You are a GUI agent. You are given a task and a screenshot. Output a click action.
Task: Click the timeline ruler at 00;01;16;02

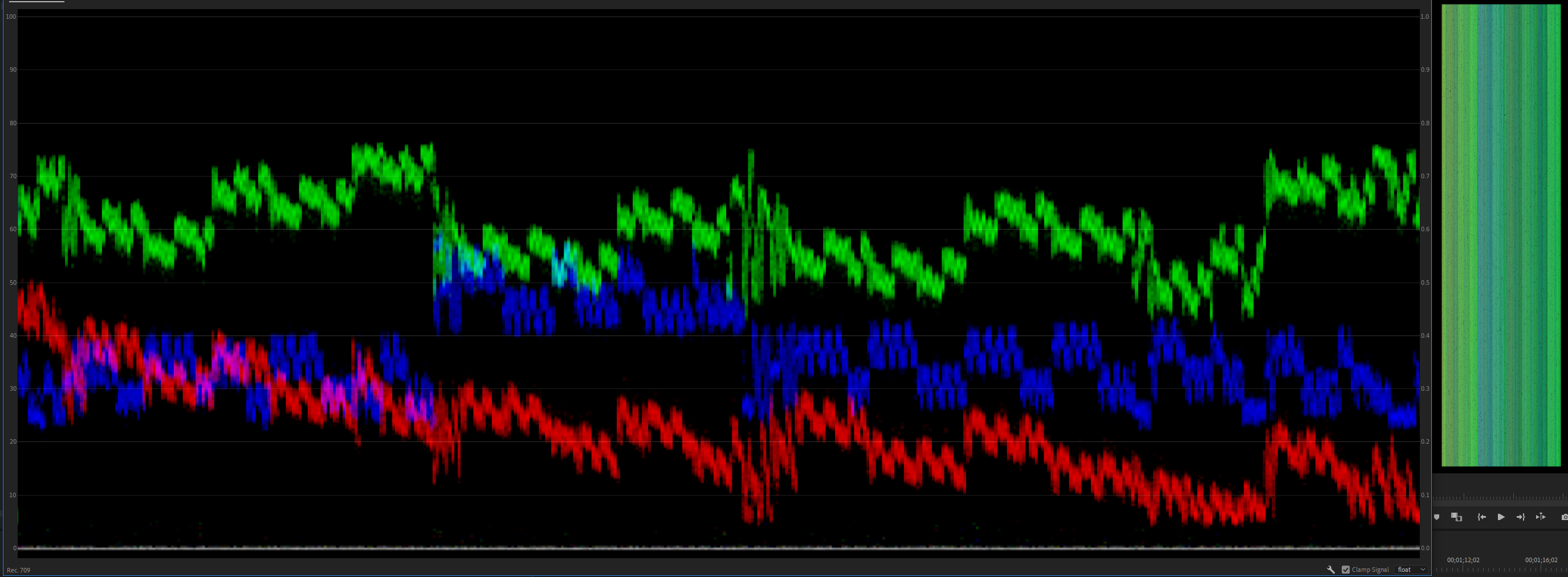pyautogui.click(x=1541, y=560)
